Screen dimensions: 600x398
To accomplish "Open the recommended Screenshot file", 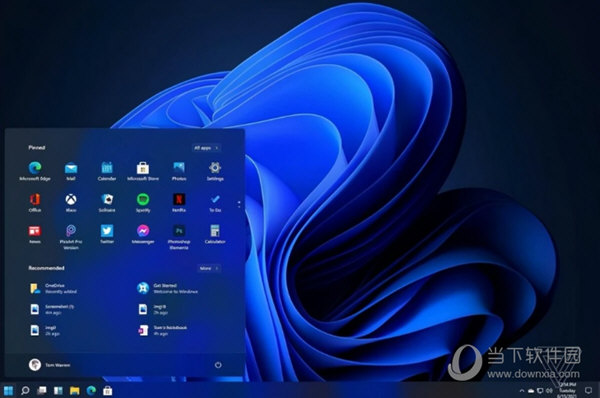I will [52, 309].
